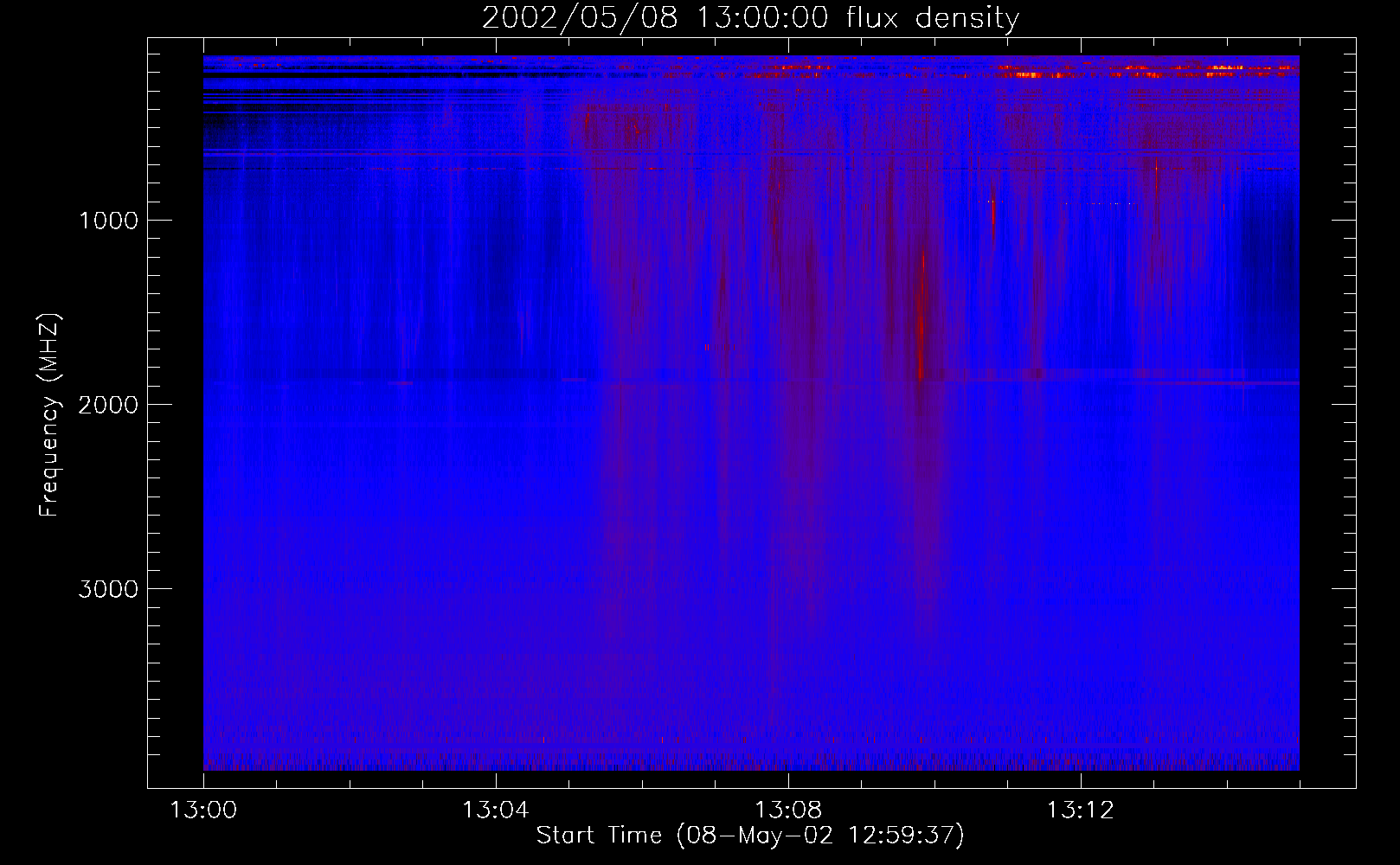Click the 13:08 time tick label

pyautogui.click(x=788, y=811)
